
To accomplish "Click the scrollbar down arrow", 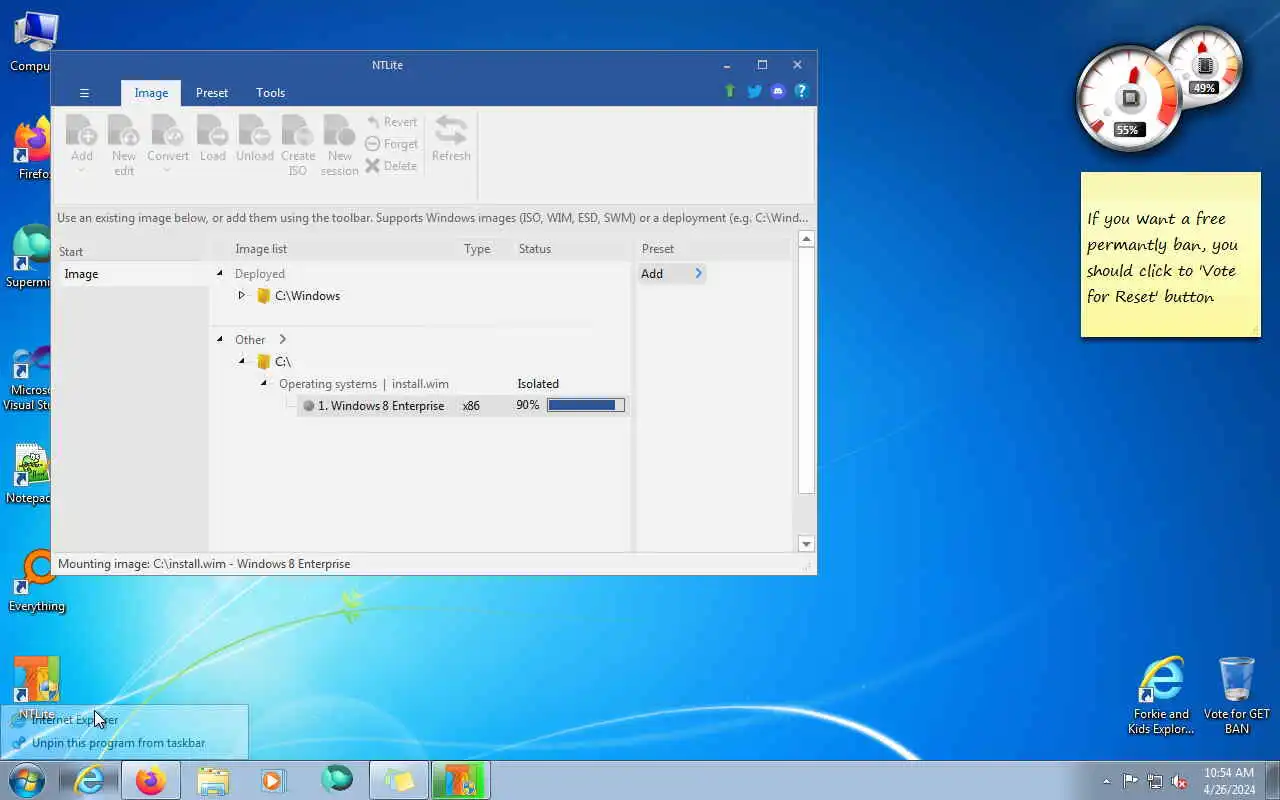I will [x=806, y=544].
